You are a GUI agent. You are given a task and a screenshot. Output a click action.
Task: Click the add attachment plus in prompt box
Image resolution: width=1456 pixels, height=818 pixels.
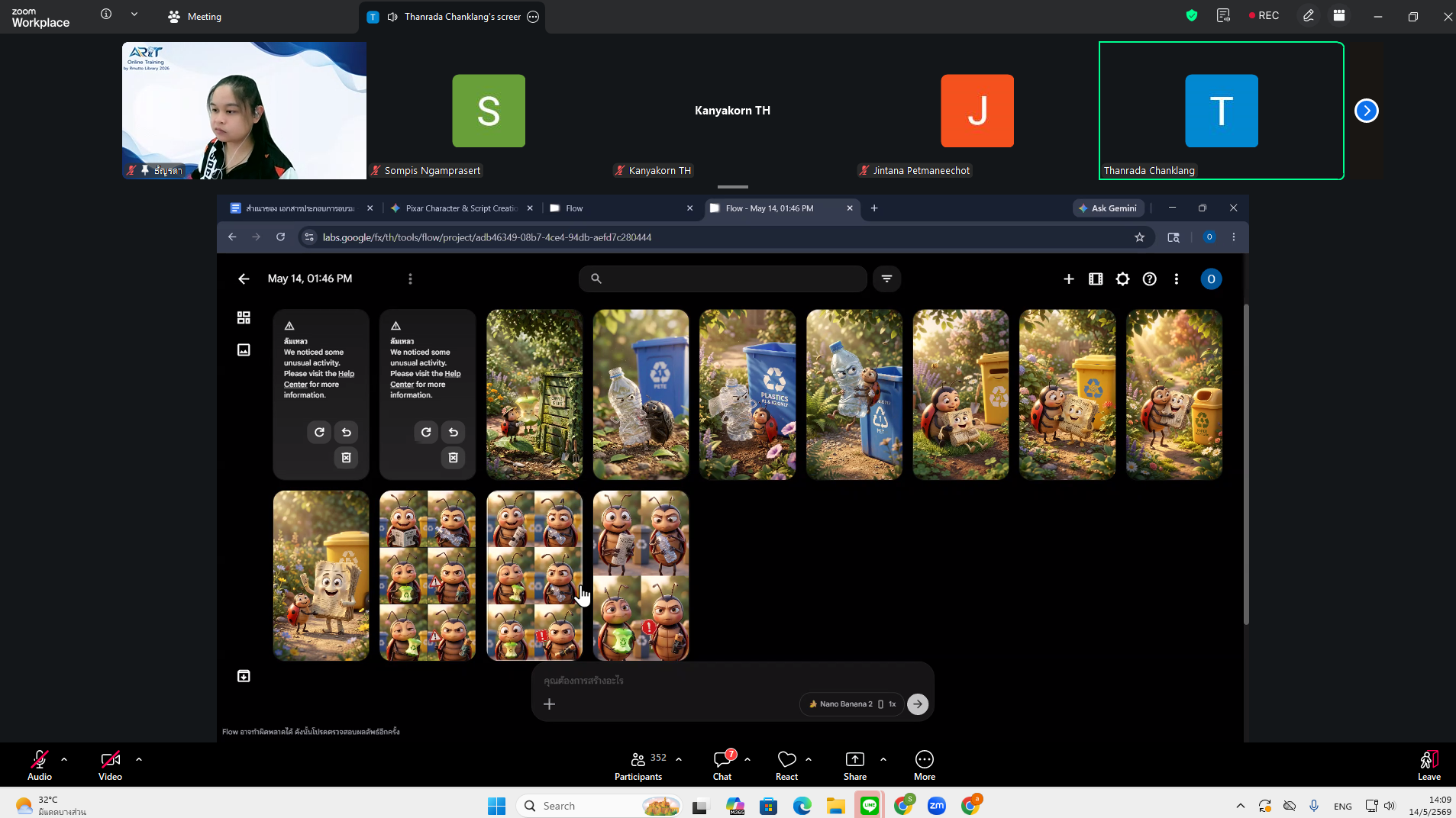point(549,704)
